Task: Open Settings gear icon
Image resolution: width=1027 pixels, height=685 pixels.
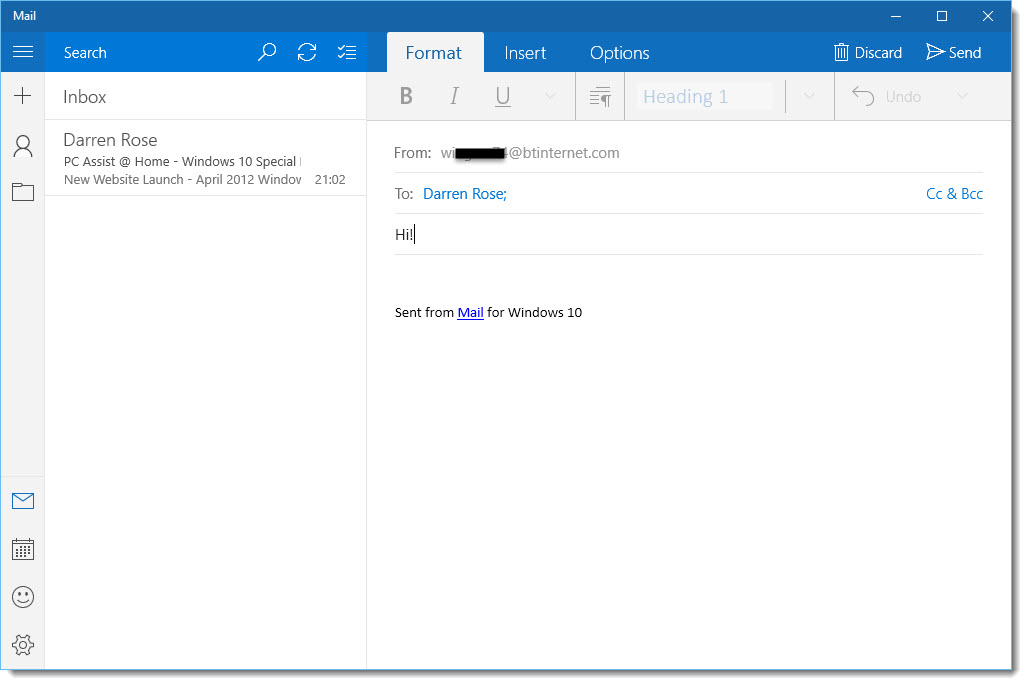Action: 23,645
